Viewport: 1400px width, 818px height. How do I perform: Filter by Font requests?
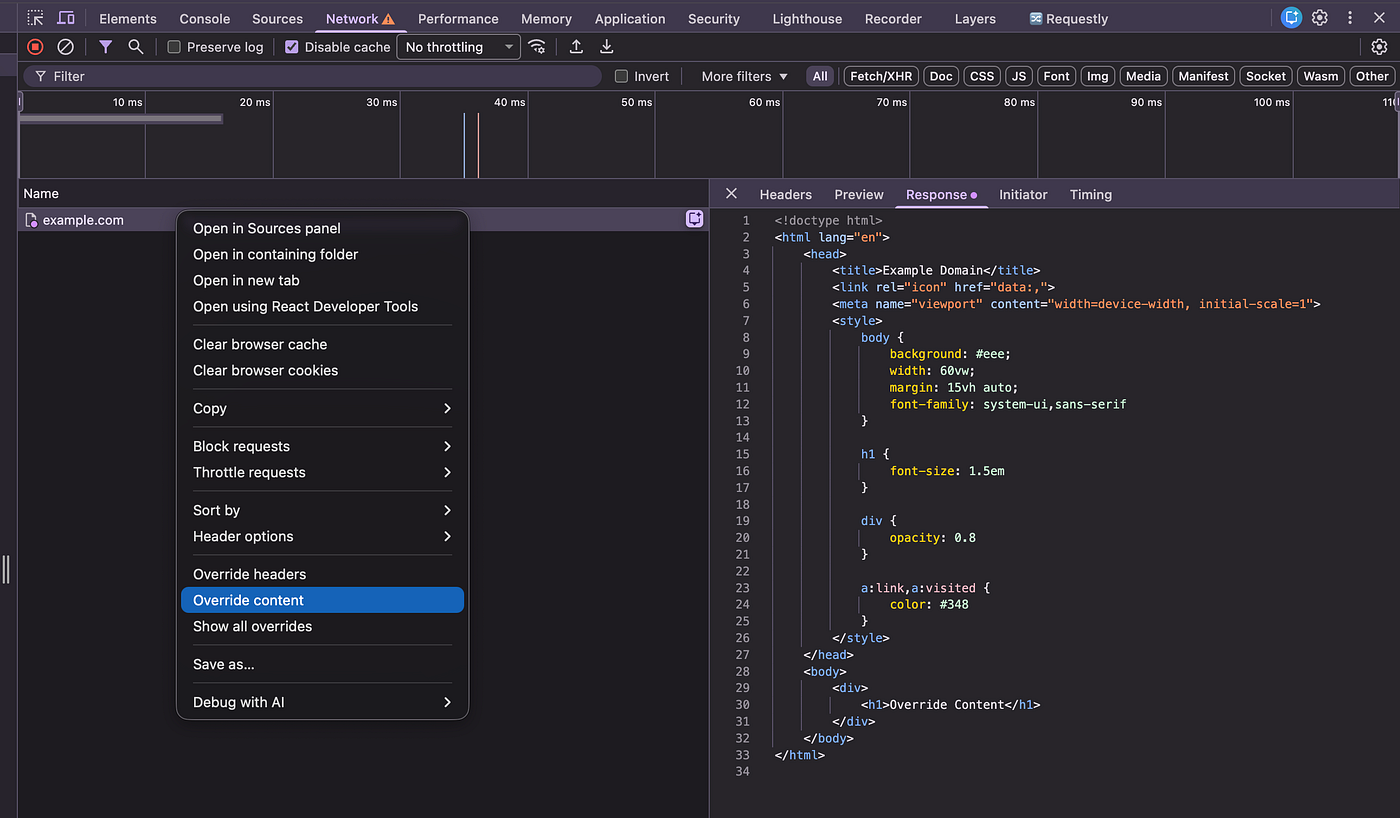pos(1057,76)
